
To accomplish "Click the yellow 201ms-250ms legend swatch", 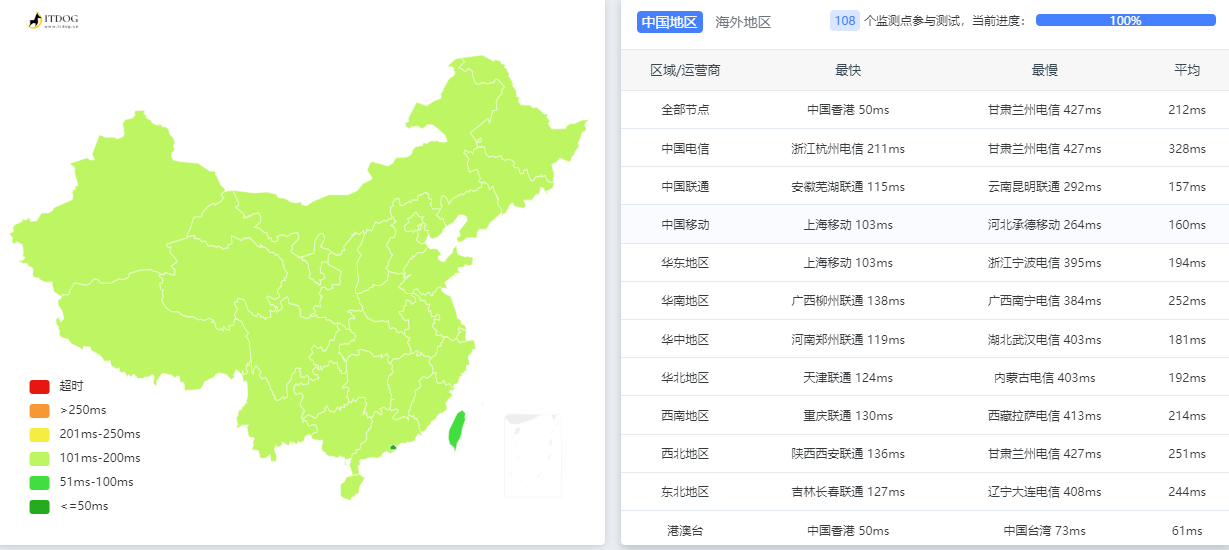I will coord(39,434).
